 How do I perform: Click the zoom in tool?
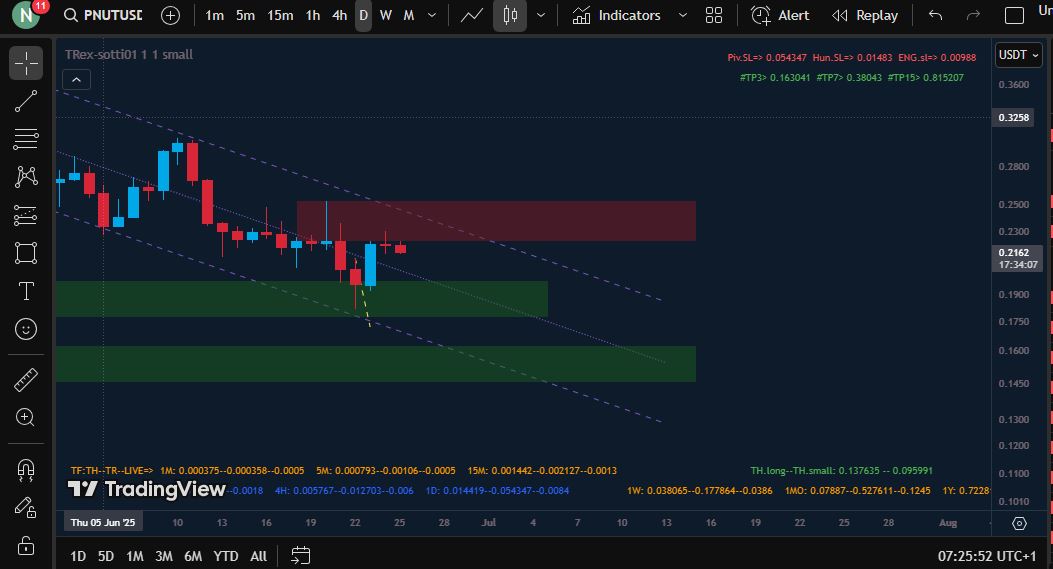click(x=26, y=417)
